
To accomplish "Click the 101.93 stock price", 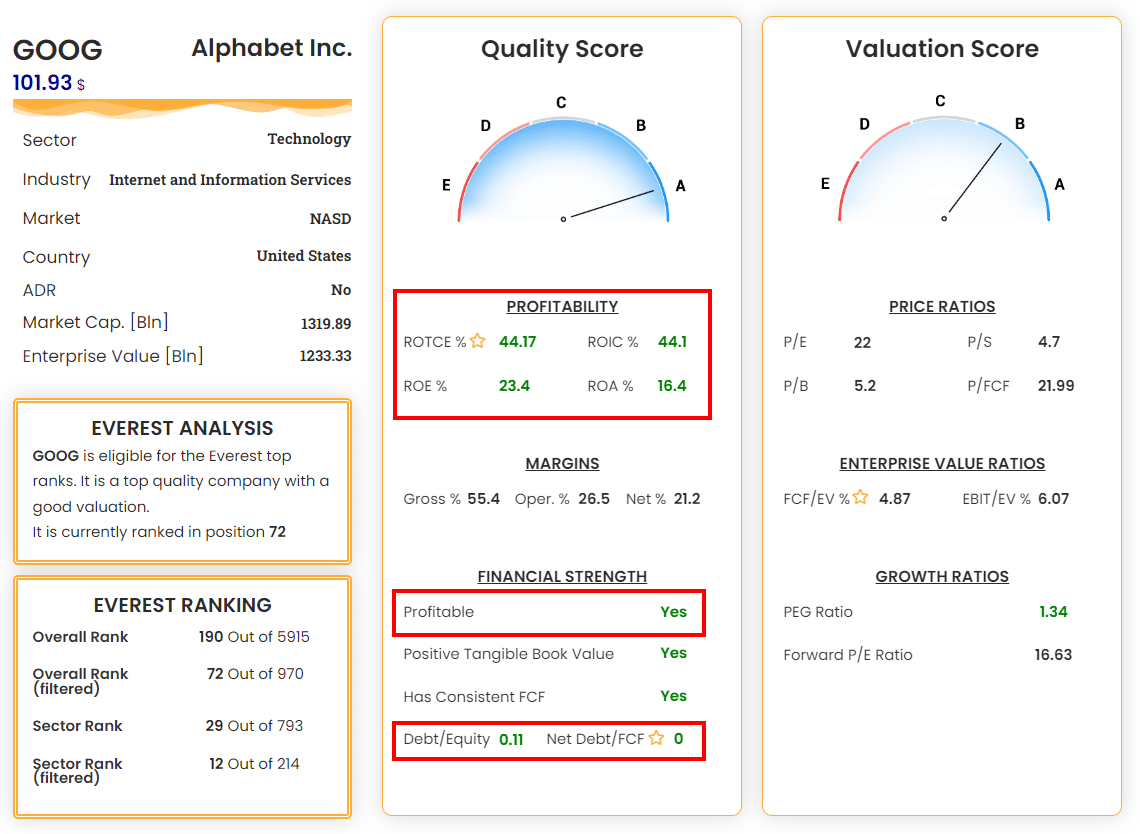I will 42,83.
